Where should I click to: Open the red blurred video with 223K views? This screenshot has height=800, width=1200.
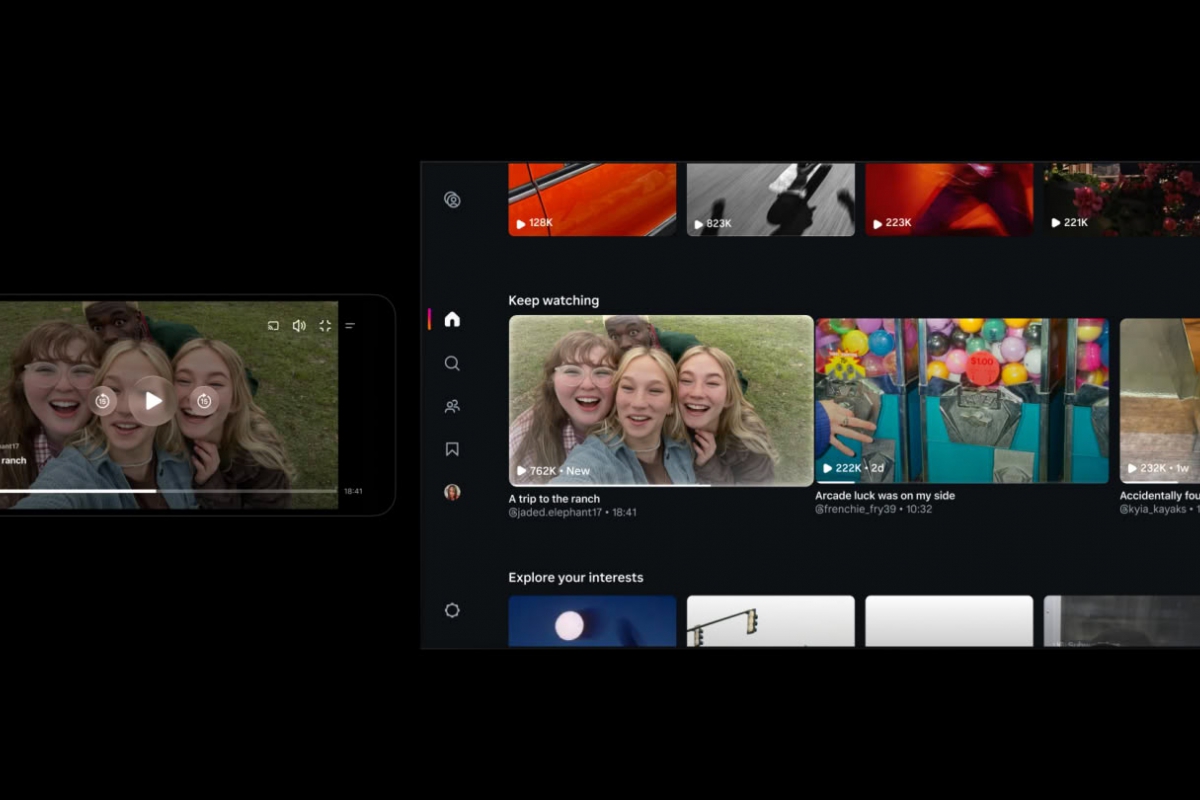(949, 199)
